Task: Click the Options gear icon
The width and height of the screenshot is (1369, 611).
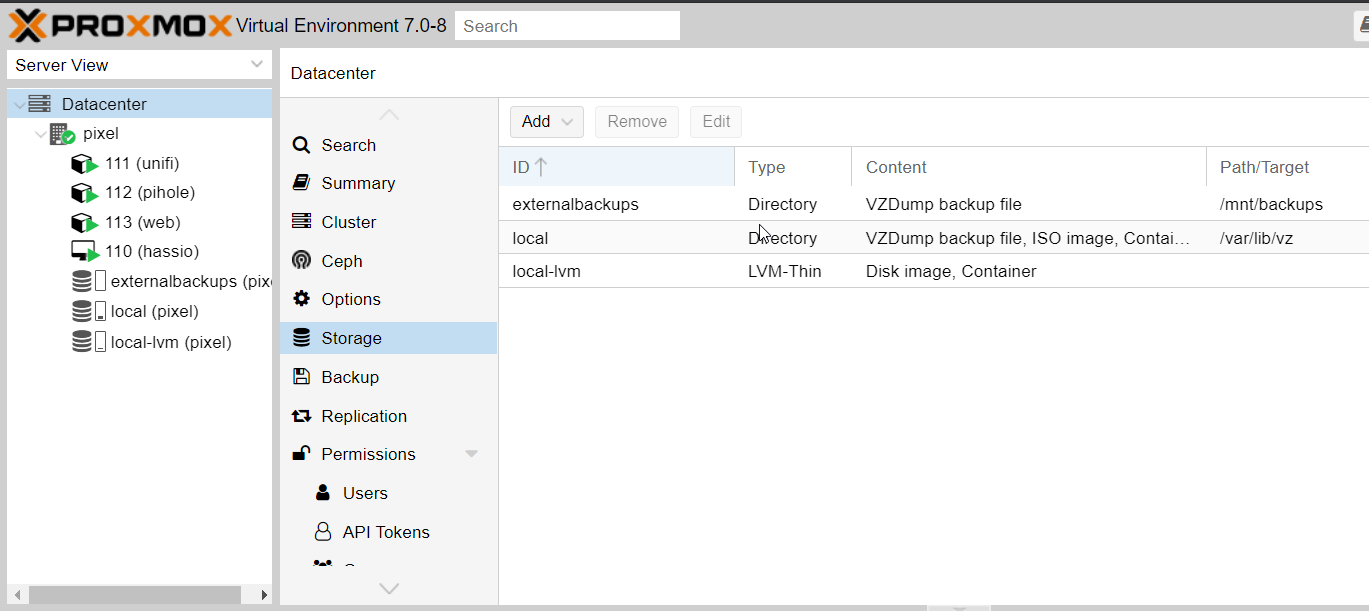Action: [301, 299]
